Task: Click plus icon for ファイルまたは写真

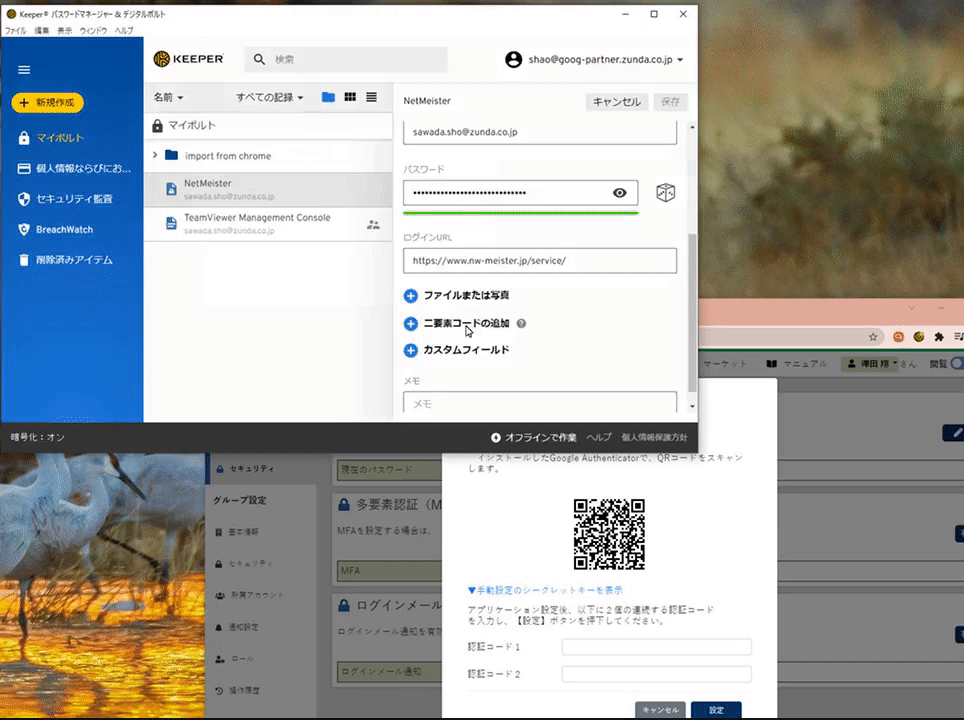Action: 410,296
